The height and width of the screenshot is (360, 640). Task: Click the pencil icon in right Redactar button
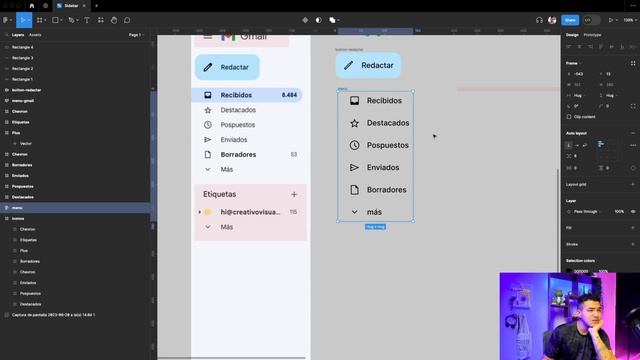pyautogui.click(x=348, y=65)
